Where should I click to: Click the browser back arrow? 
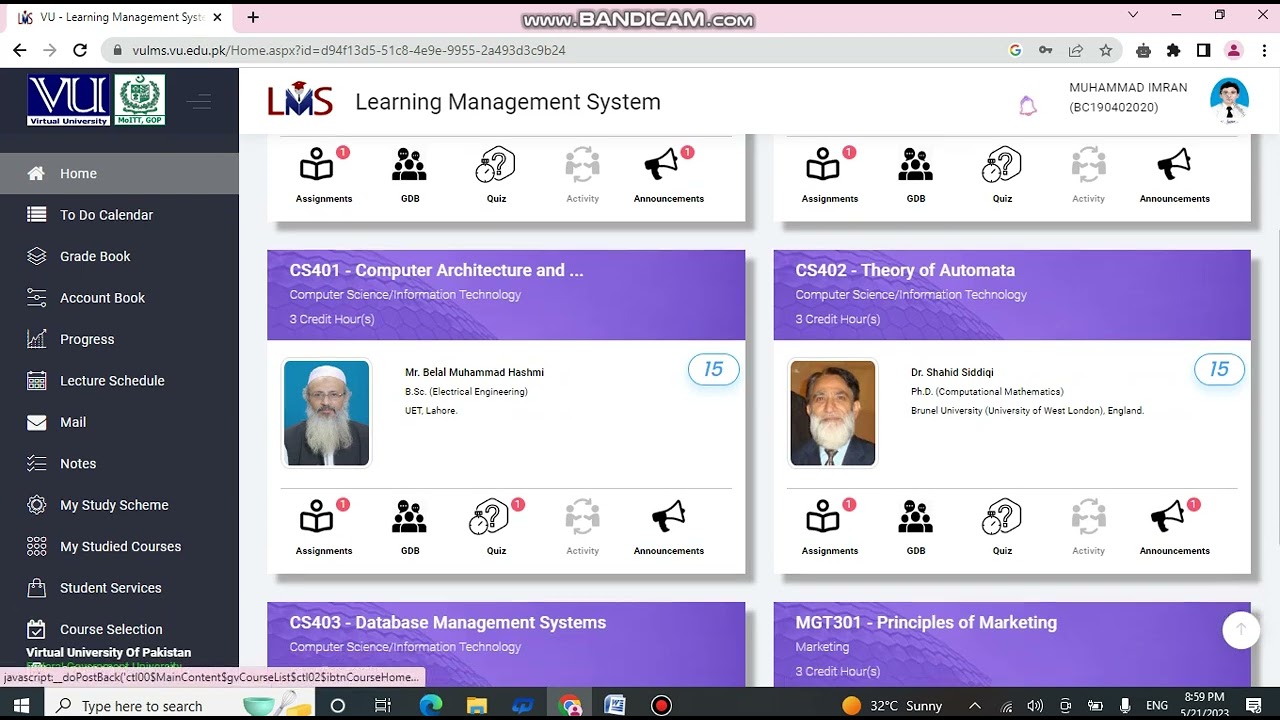pos(19,50)
